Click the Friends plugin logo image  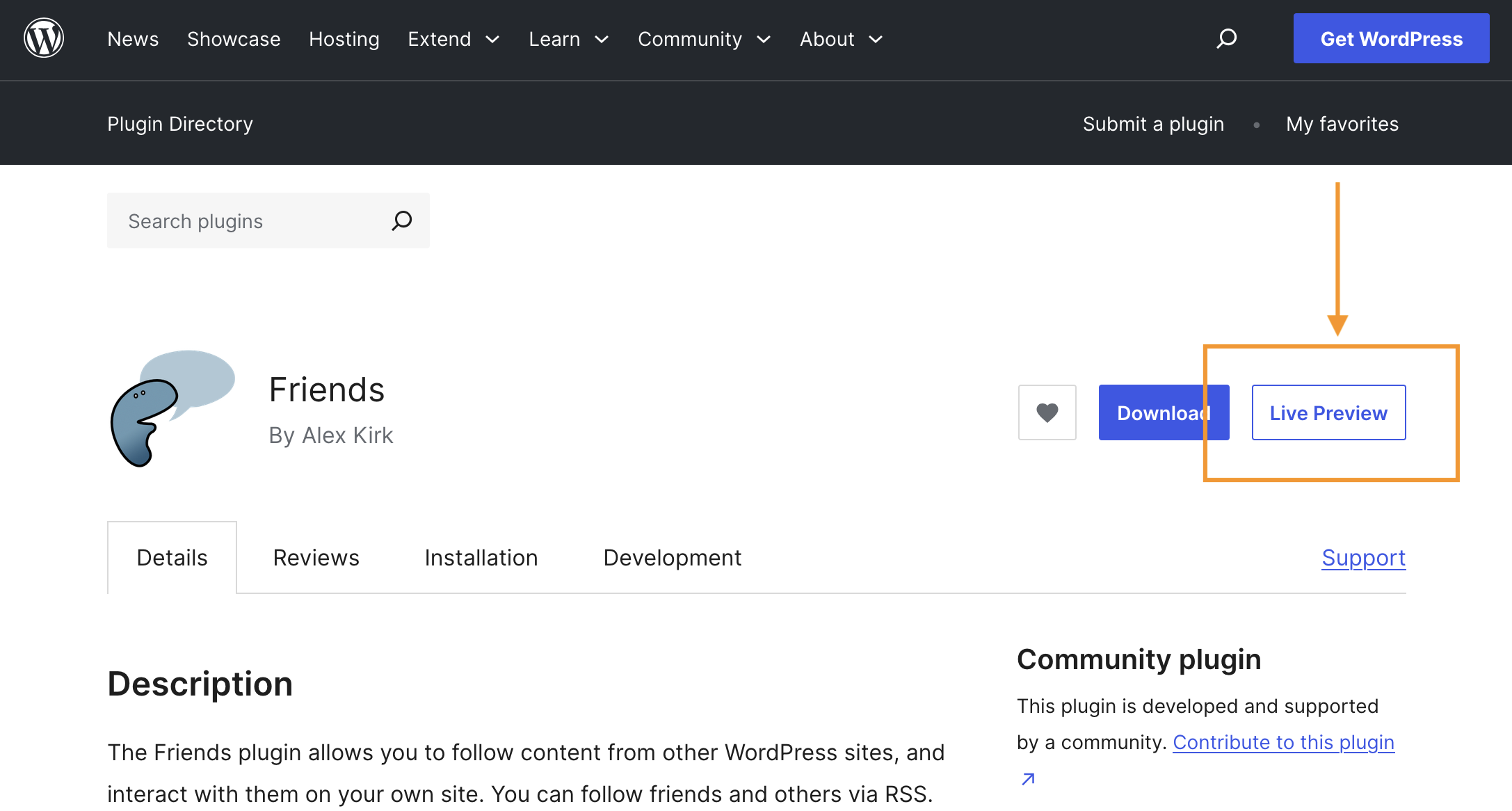172,408
